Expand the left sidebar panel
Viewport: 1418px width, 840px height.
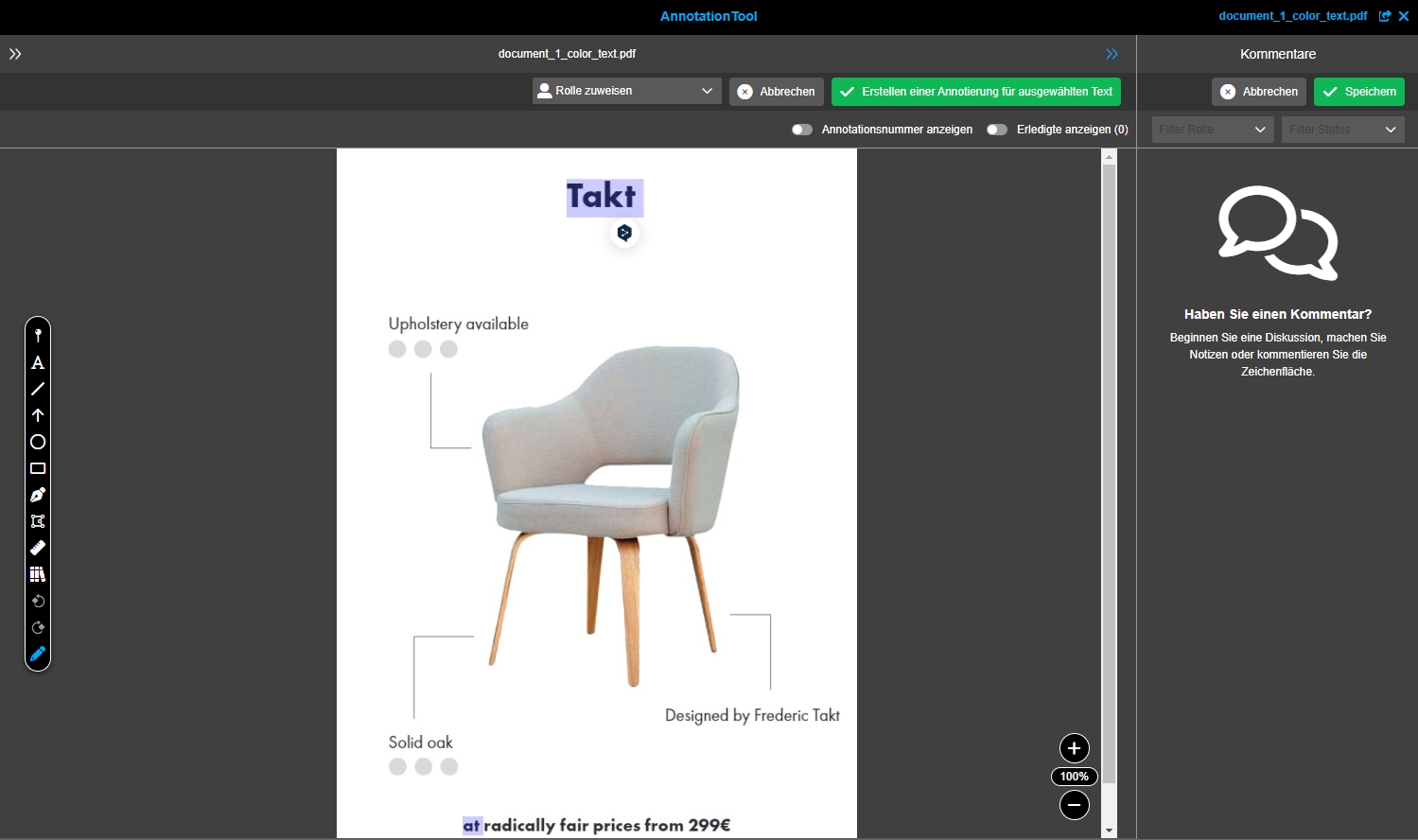[x=15, y=54]
